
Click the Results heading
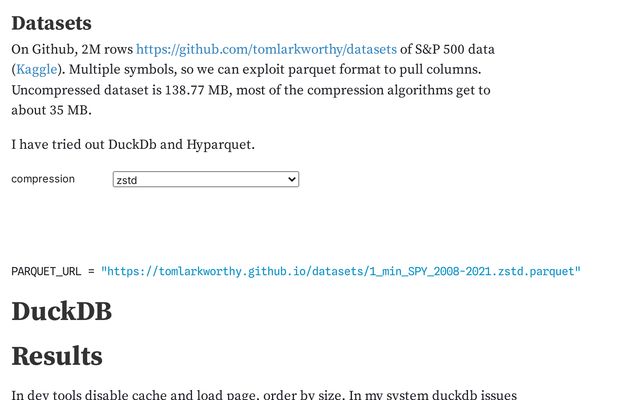point(57,356)
